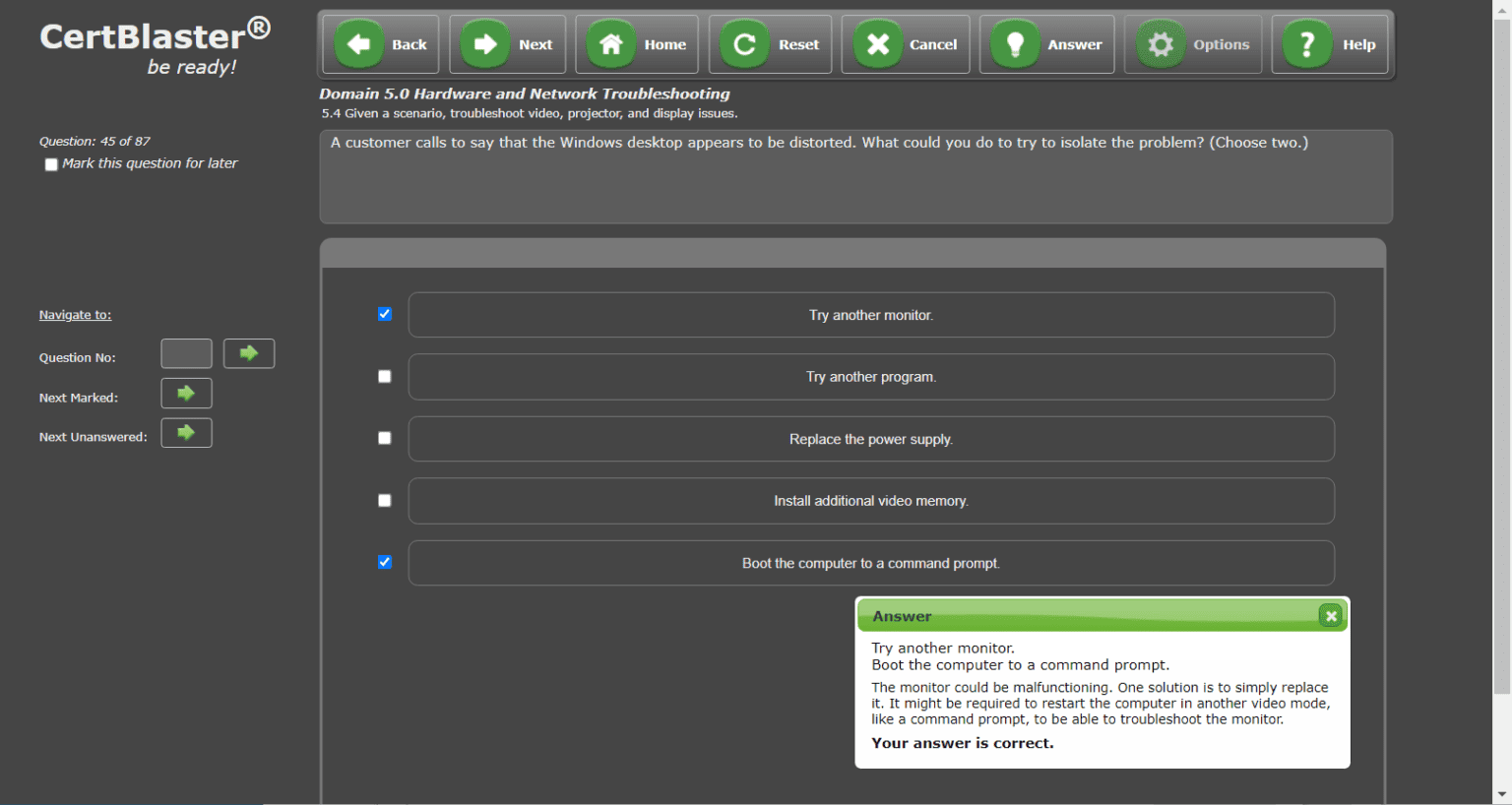Open Help using the question mark icon

point(1306,43)
